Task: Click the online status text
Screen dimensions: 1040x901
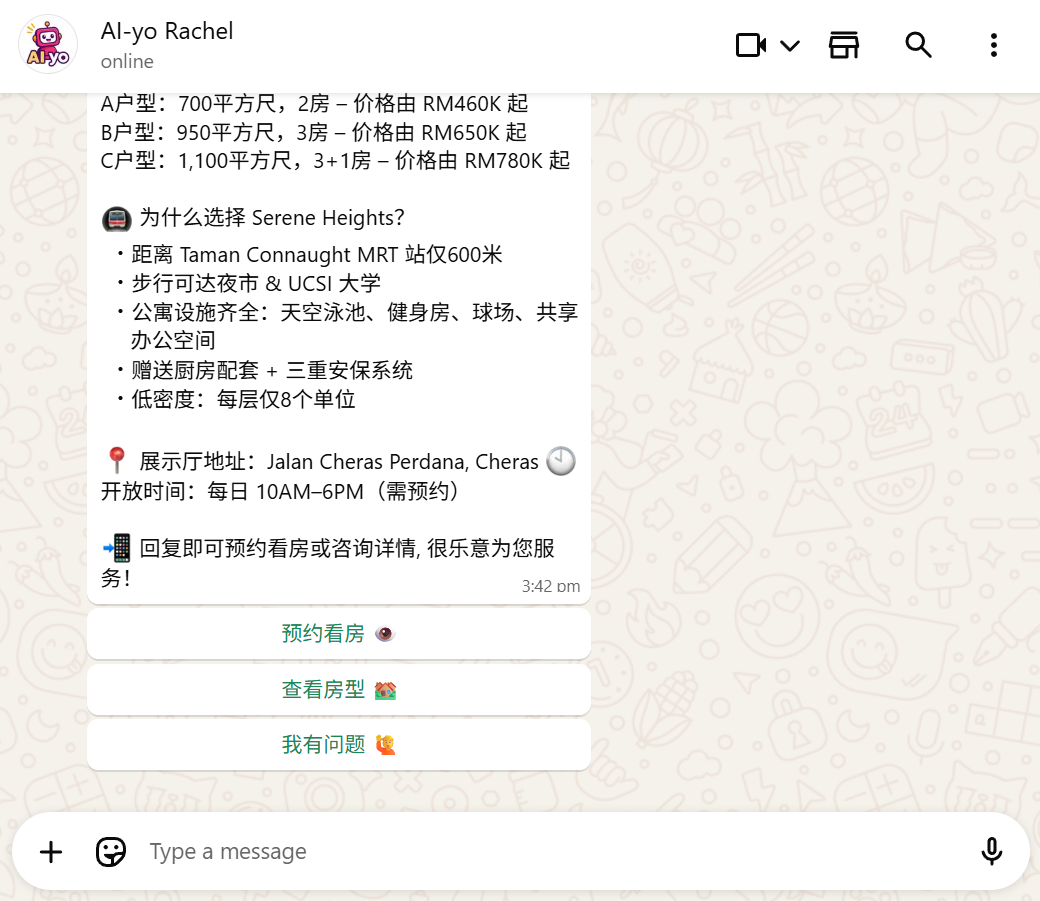Action: click(x=126, y=61)
